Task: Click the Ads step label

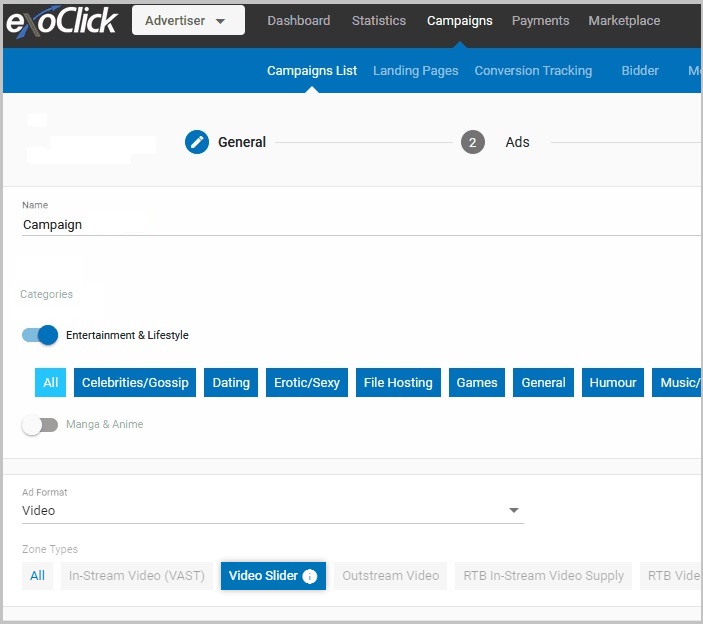Action: (x=517, y=142)
